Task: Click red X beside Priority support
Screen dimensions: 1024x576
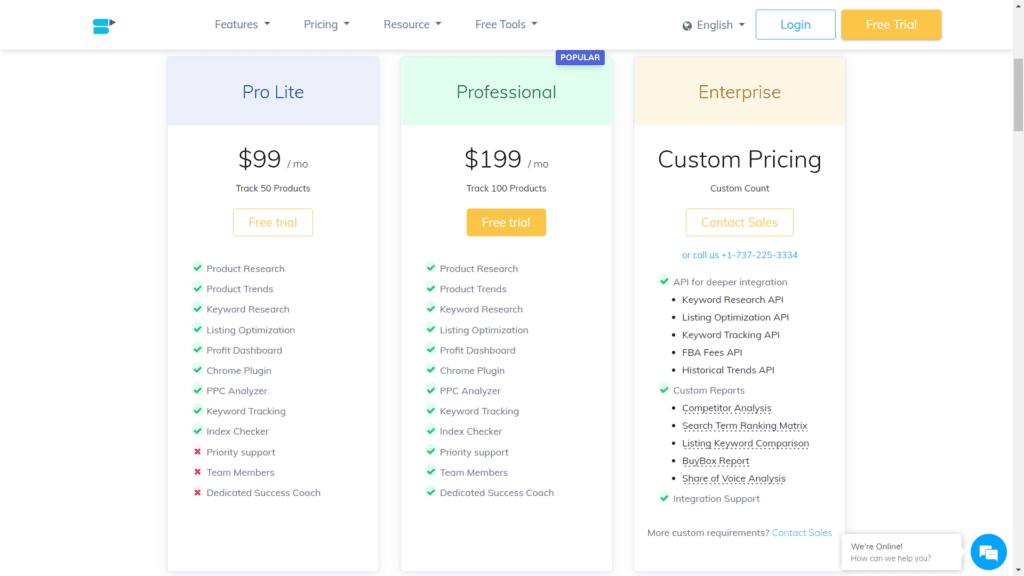Action: (x=197, y=451)
